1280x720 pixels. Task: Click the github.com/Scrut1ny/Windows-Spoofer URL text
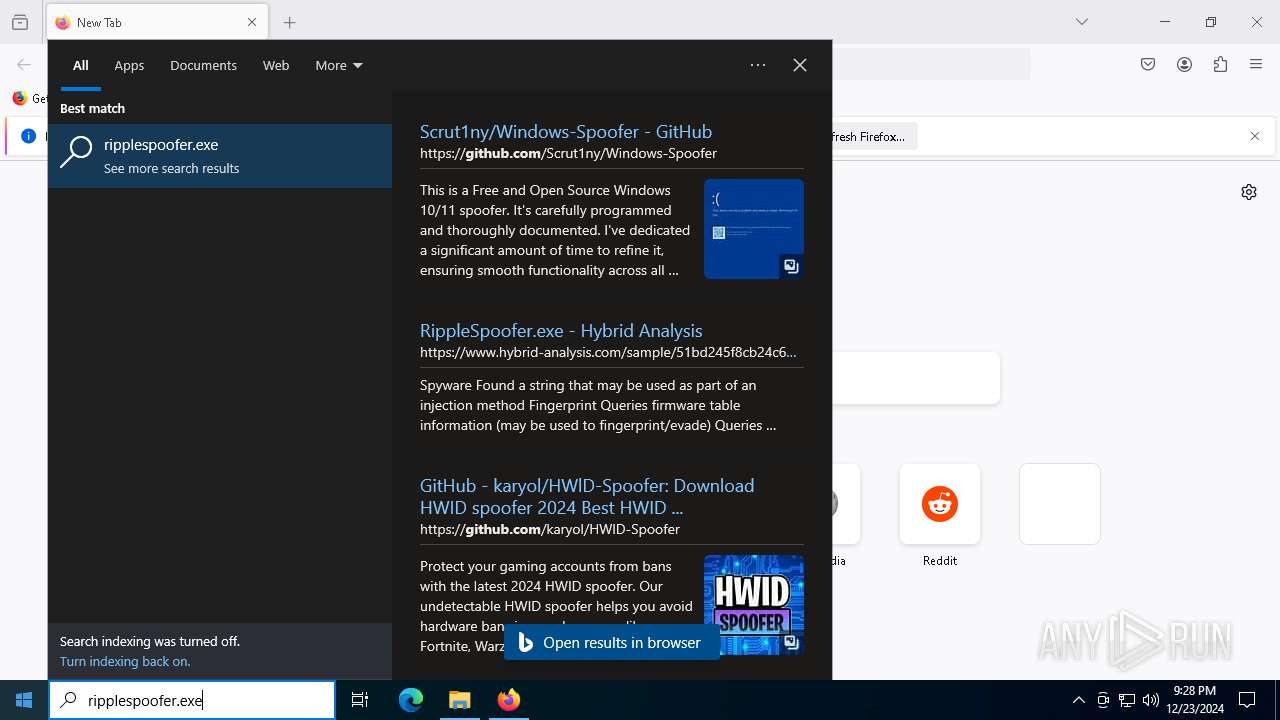click(568, 153)
